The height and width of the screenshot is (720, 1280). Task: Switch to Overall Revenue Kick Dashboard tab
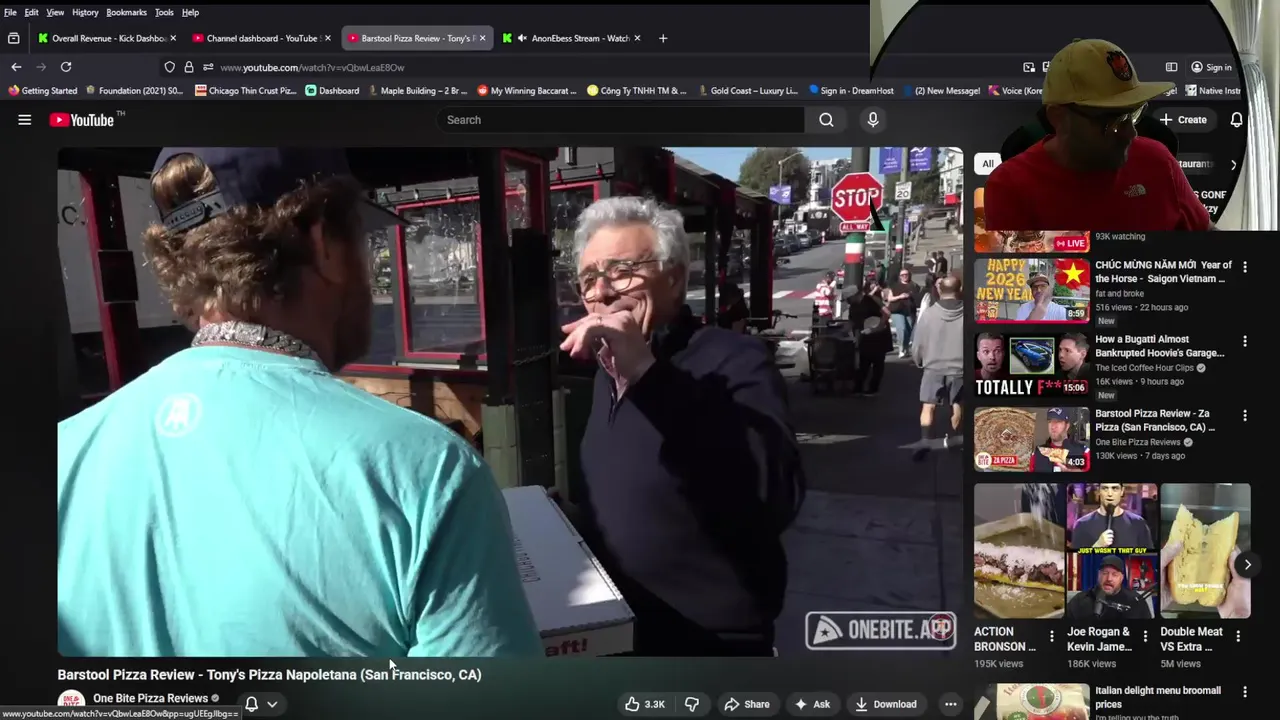click(x=106, y=38)
